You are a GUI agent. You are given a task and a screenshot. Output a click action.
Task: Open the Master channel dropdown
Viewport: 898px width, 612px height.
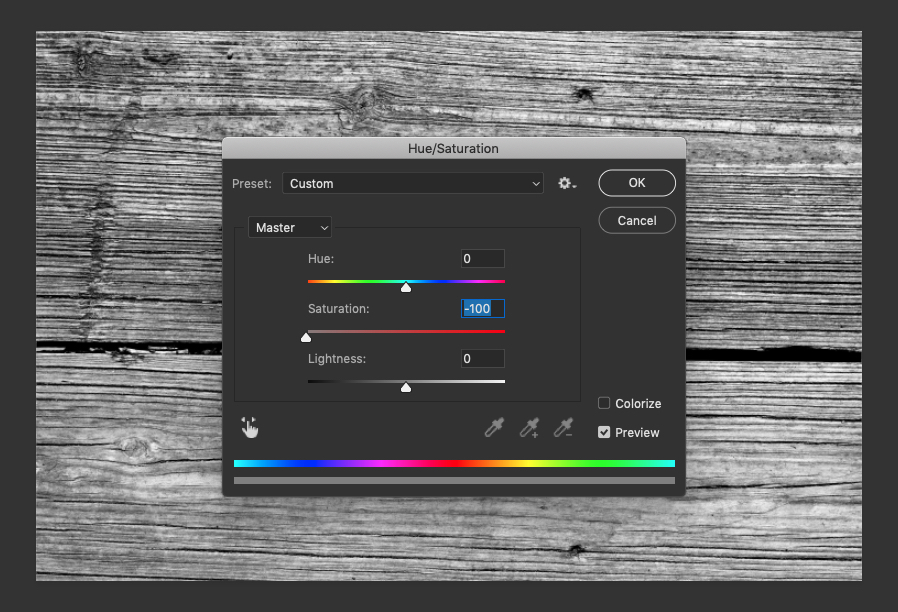pos(290,227)
